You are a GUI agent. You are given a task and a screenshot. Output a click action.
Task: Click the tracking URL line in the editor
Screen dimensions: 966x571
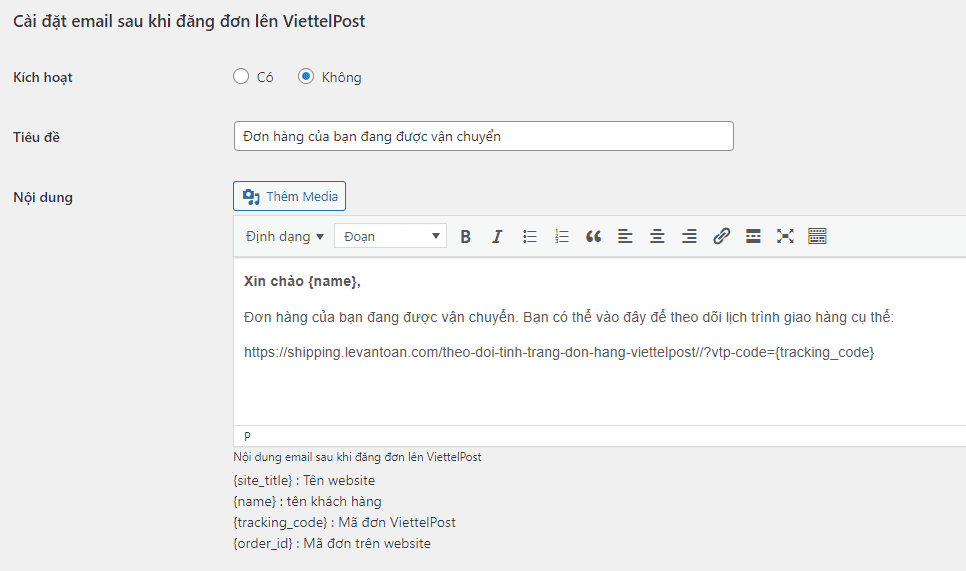click(559, 352)
